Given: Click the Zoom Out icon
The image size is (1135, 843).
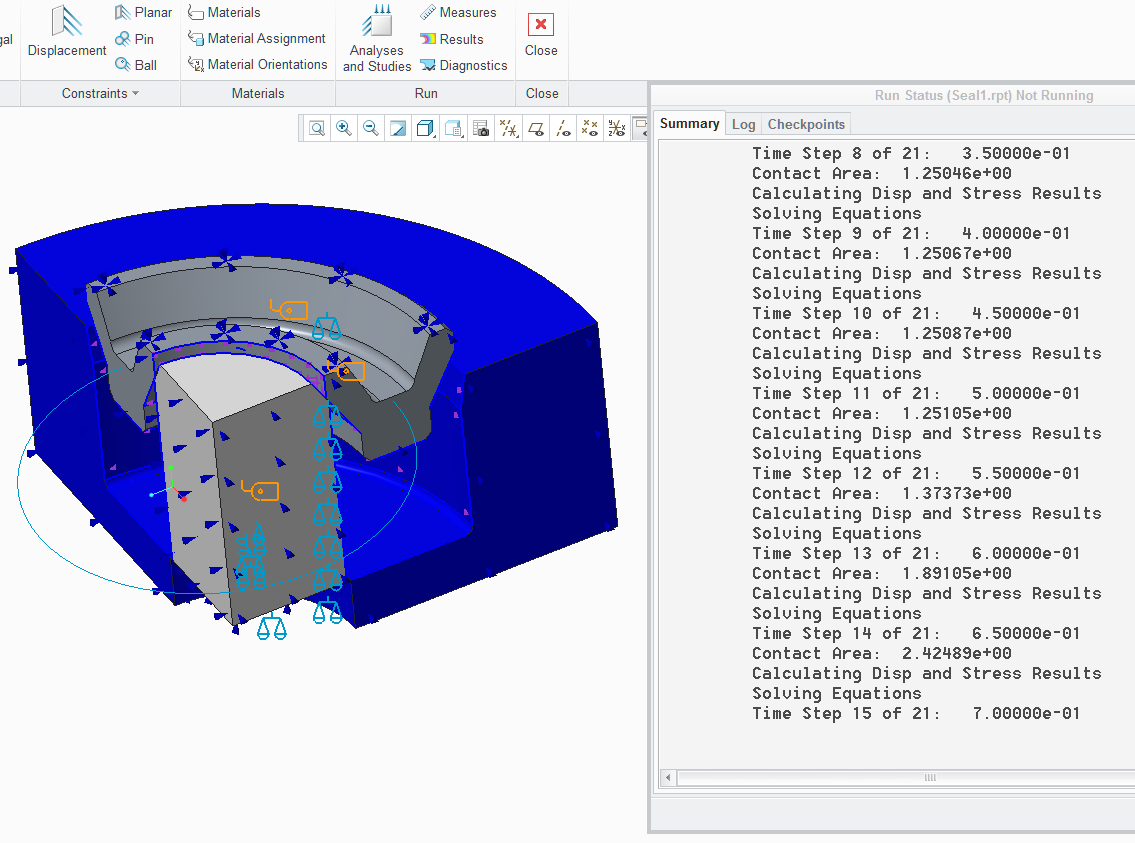Looking at the screenshot, I should pos(371,129).
